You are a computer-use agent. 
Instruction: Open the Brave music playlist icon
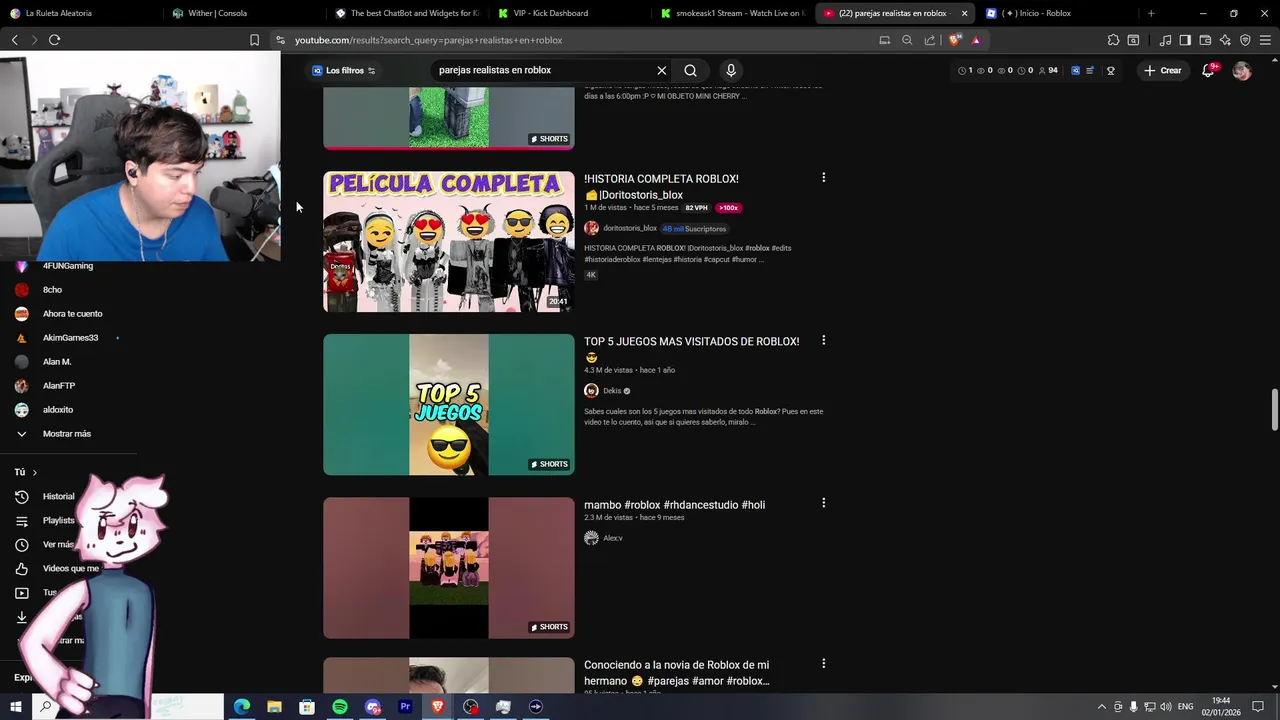pos(1165,40)
